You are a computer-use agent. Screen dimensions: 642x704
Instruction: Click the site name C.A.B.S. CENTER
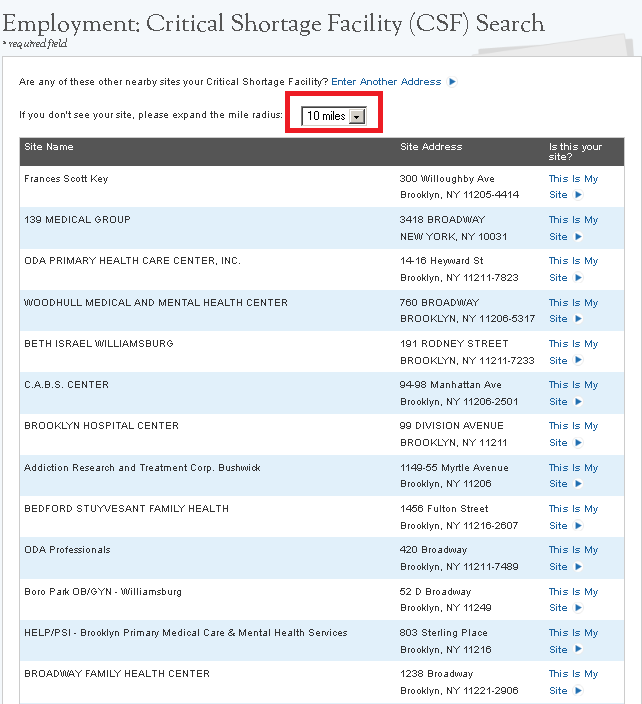point(66,385)
